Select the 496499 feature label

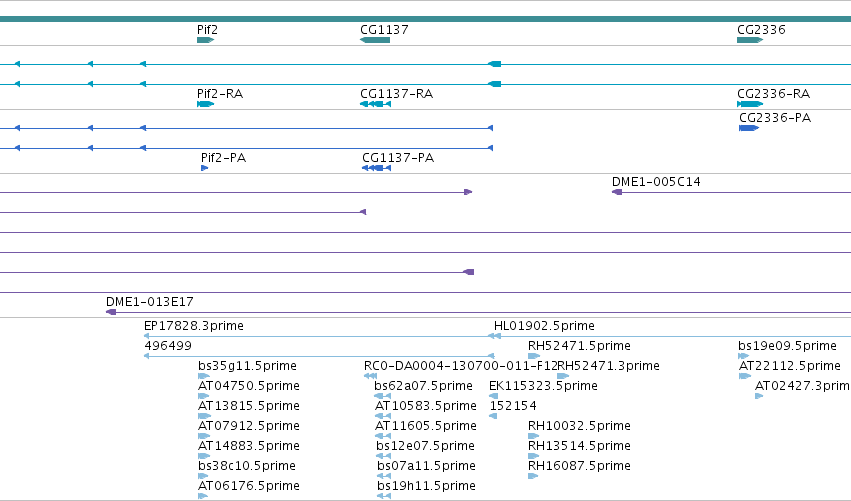168,346
